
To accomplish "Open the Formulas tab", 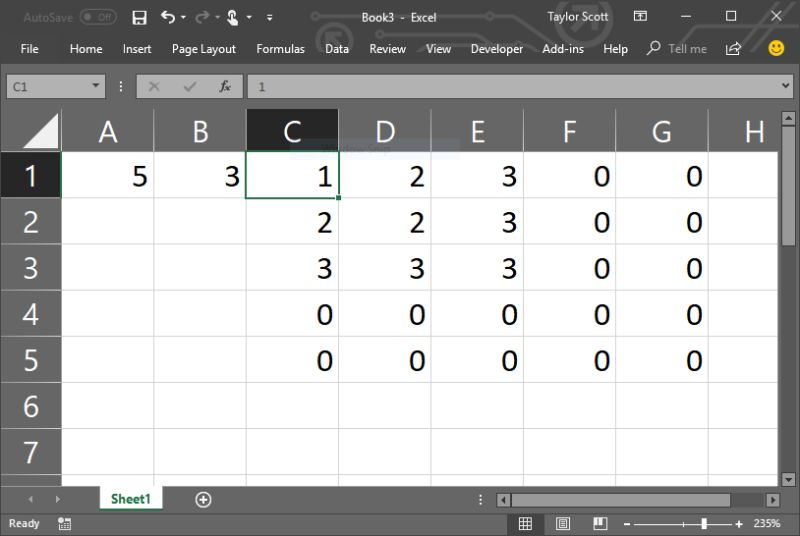I will pos(280,48).
